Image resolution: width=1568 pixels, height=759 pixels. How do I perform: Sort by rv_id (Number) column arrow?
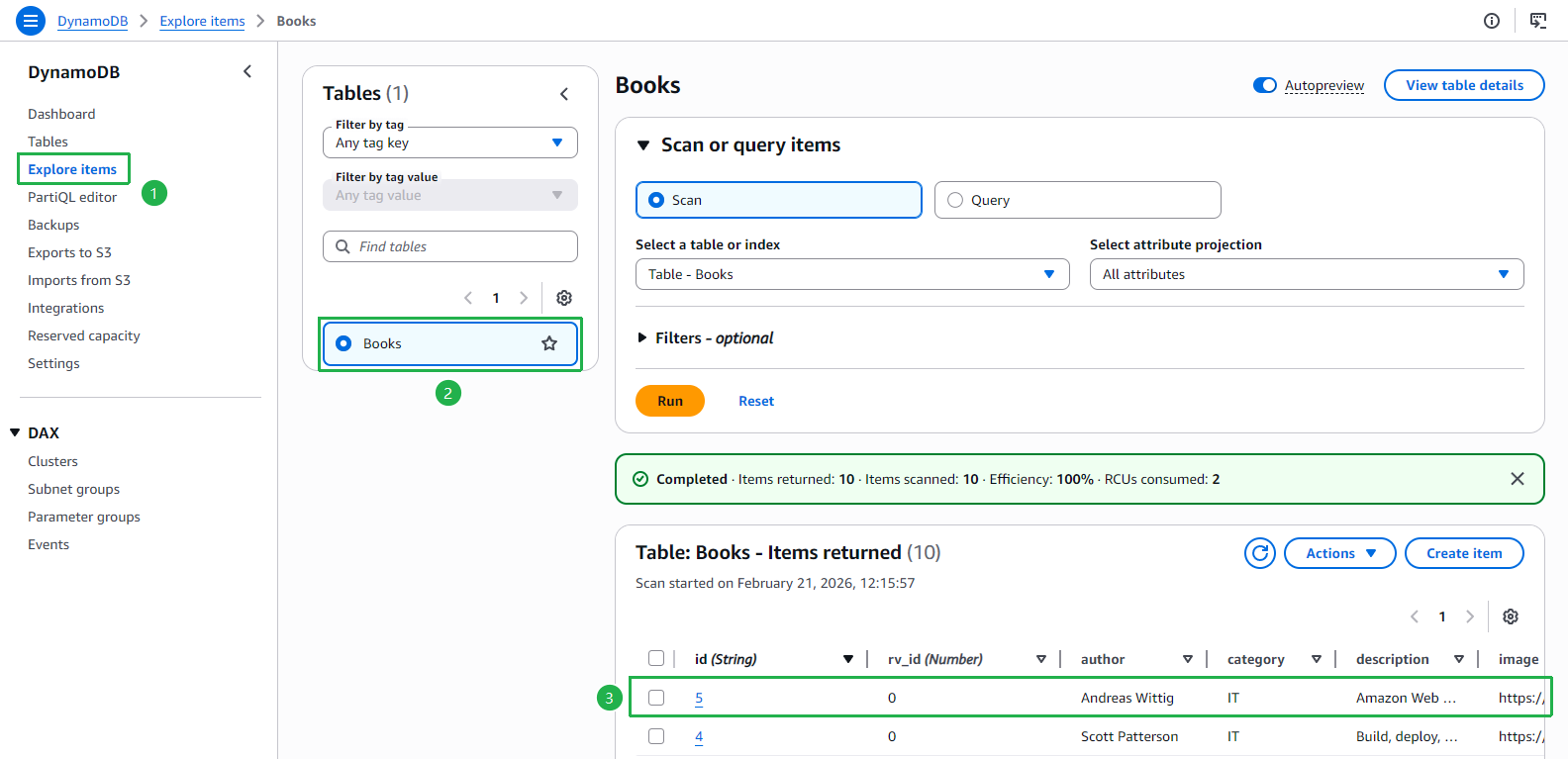click(1041, 659)
